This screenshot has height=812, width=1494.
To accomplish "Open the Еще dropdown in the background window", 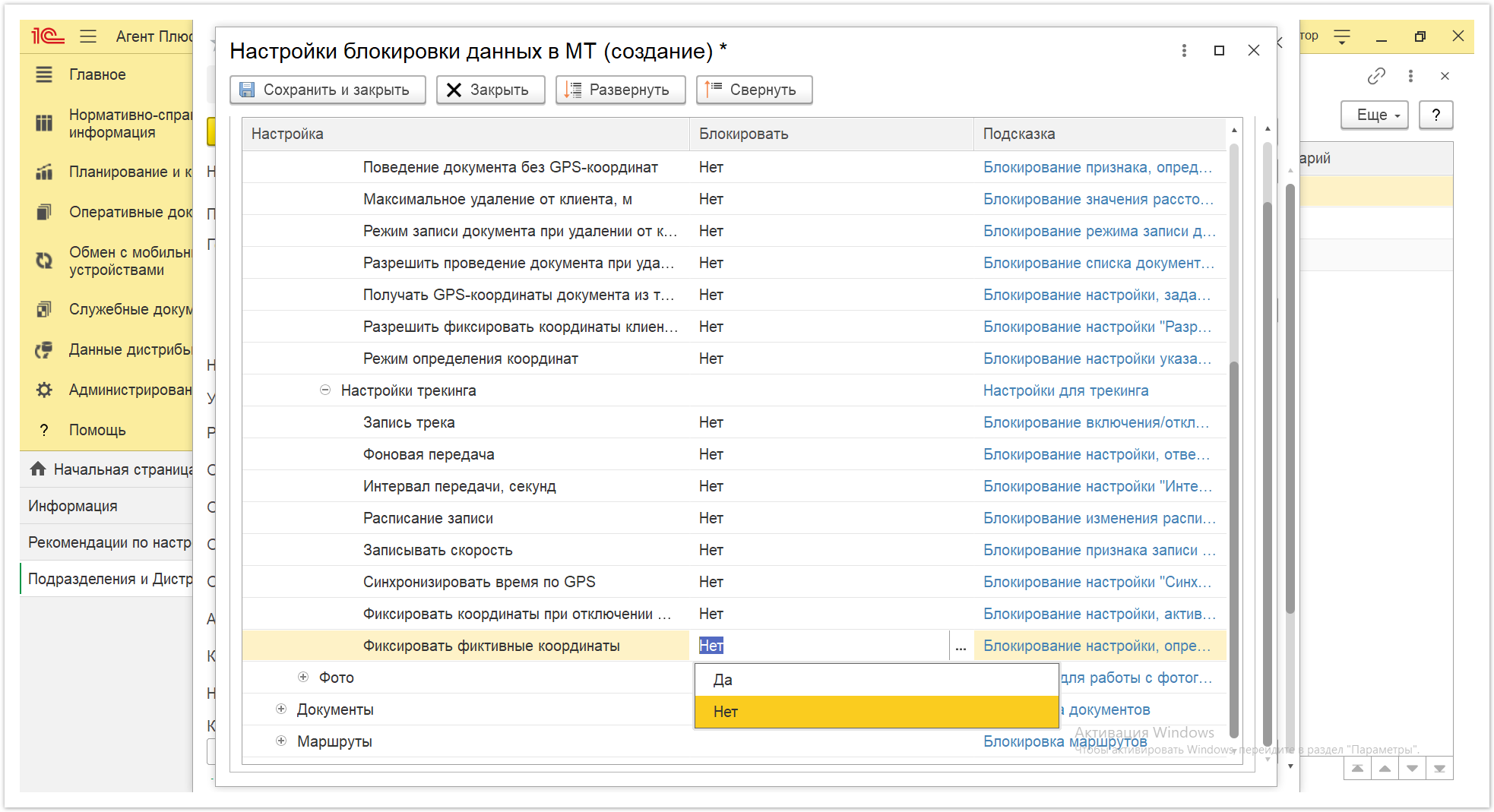I will coord(1375,115).
